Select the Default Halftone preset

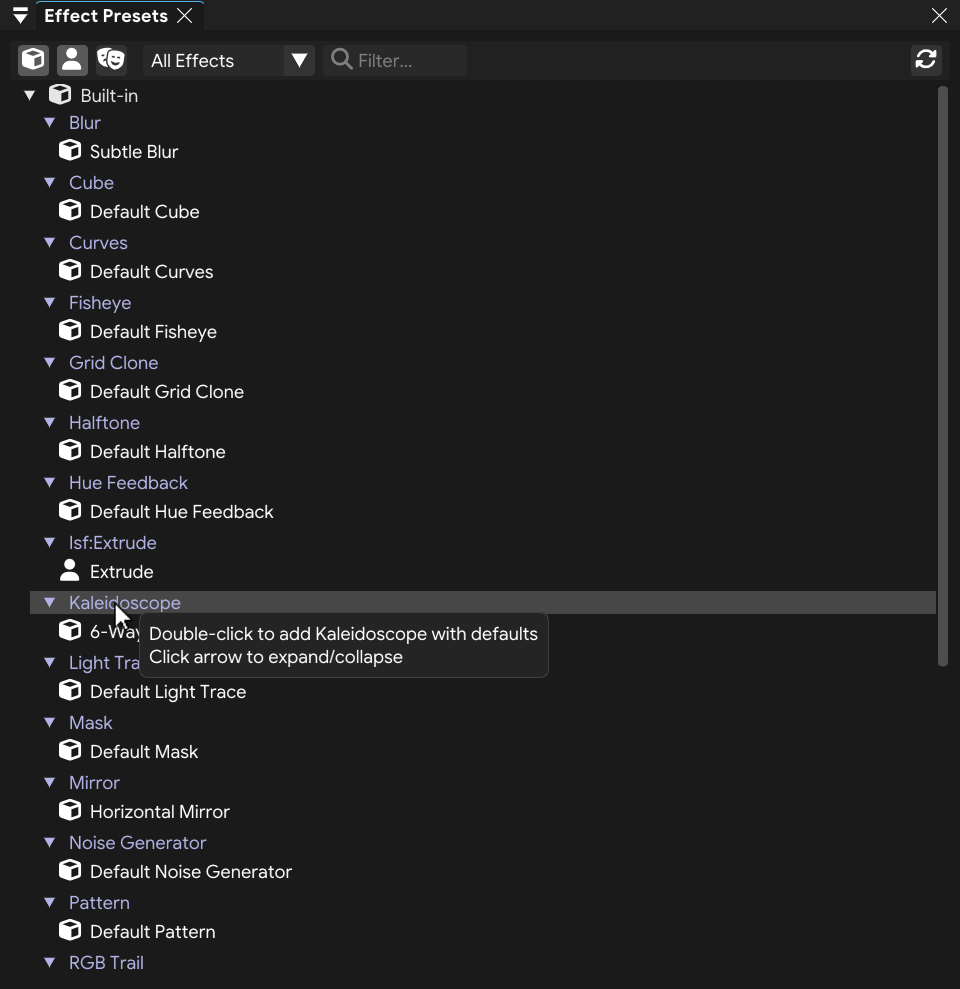(158, 452)
